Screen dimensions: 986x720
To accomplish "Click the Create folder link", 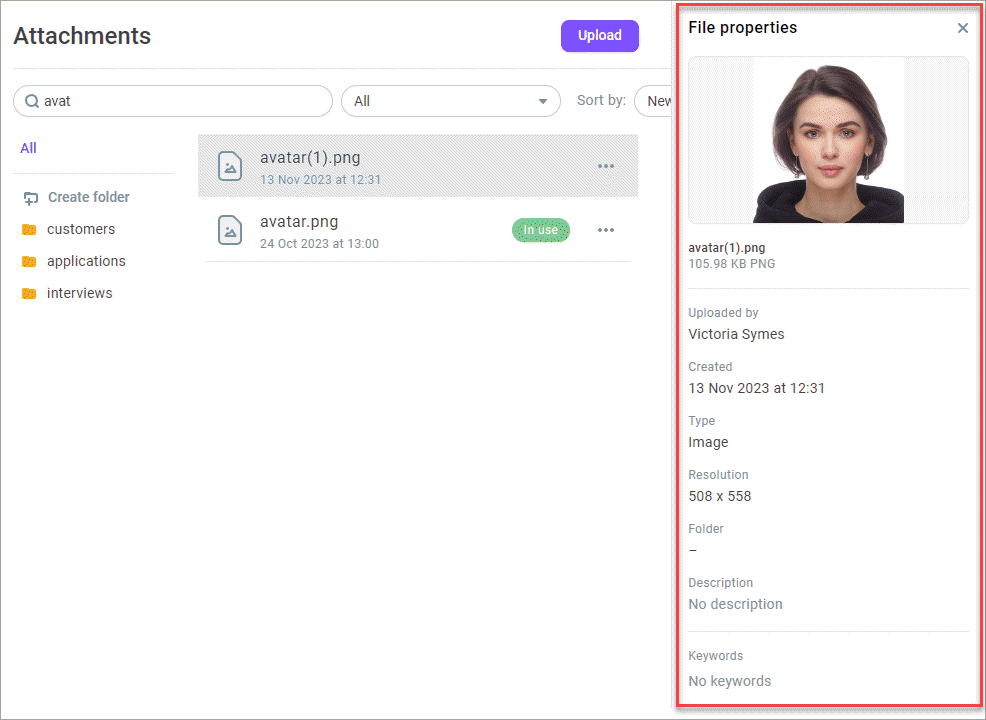I will [89, 197].
